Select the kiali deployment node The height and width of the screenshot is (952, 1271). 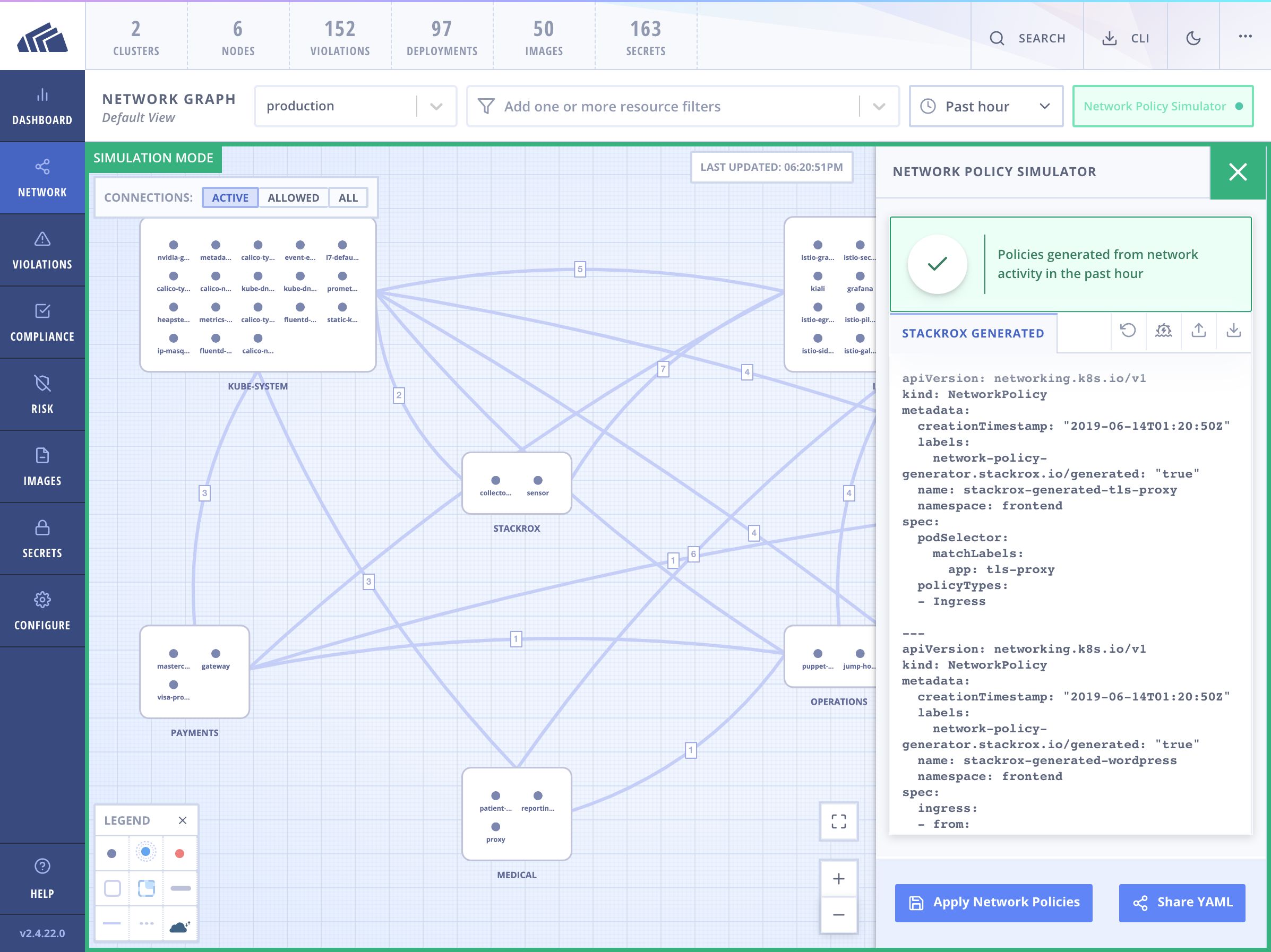coord(818,276)
